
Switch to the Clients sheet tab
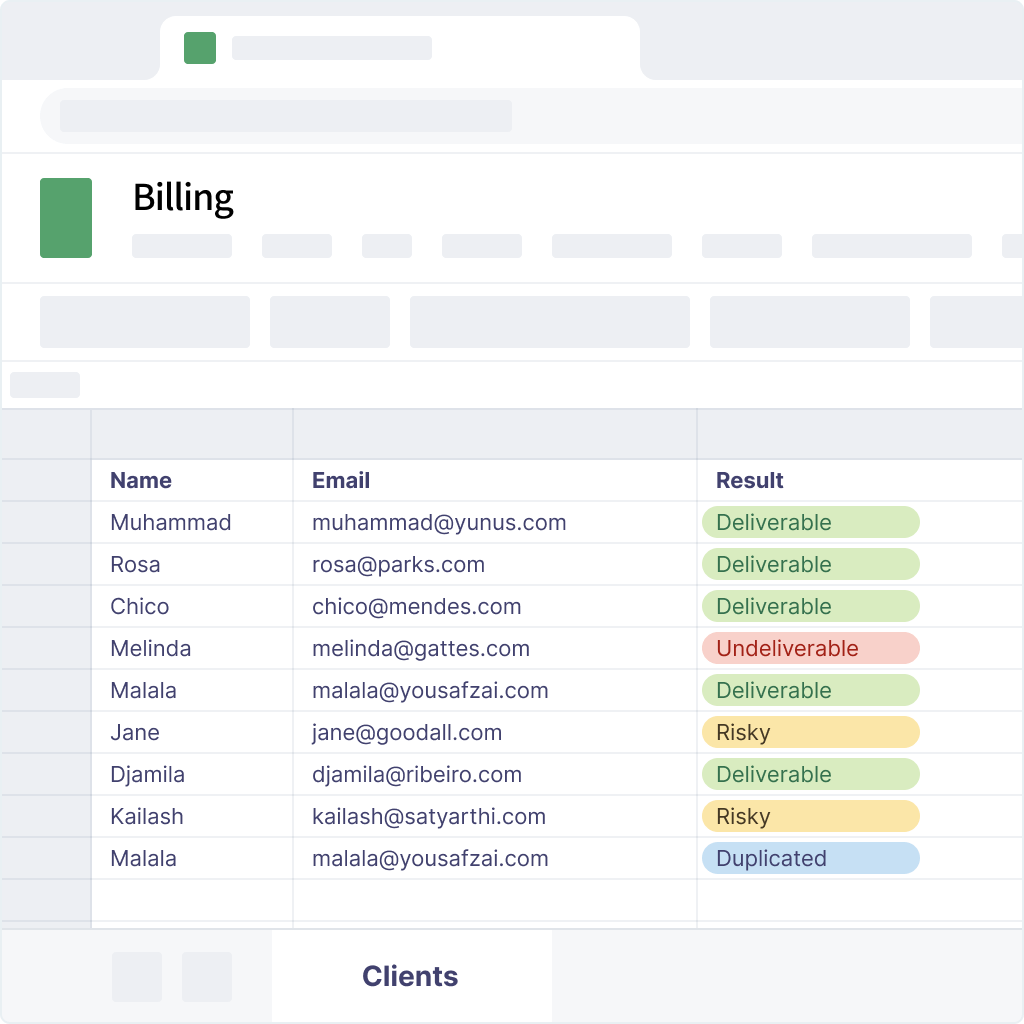click(x=411, y=976)
